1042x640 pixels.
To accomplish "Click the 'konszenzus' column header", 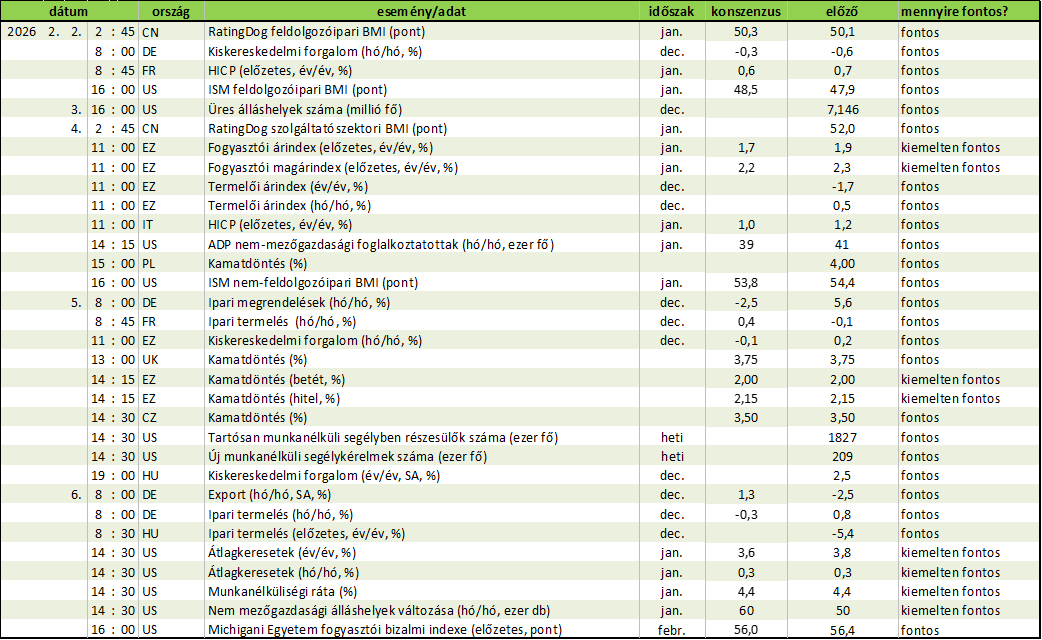I will point(745,12).
